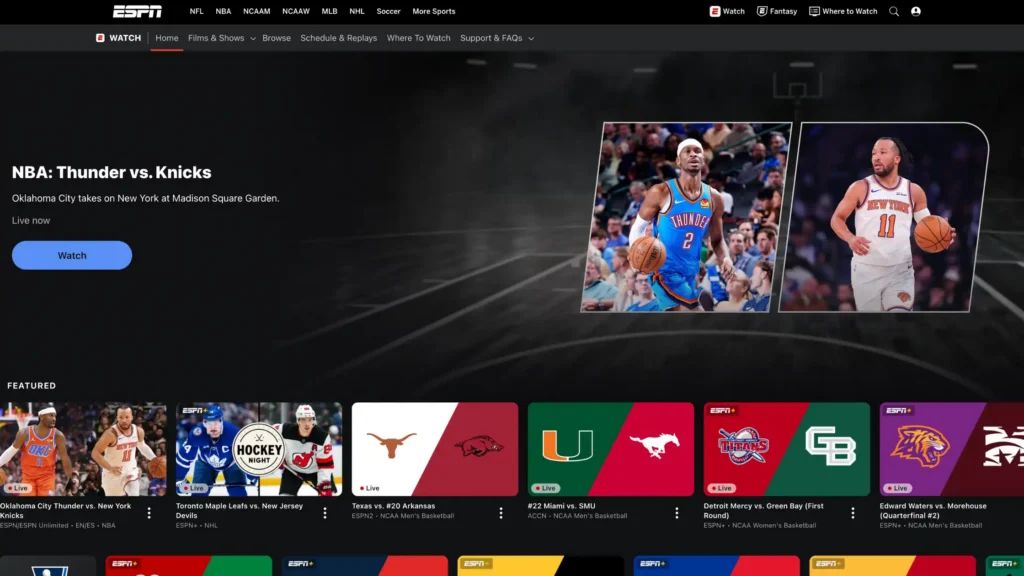Image resolution: width=1024 pixels, height=576 pixels.
Task: Open options menu for Maple Leafs vs. Devils
Action: point(325,513)
